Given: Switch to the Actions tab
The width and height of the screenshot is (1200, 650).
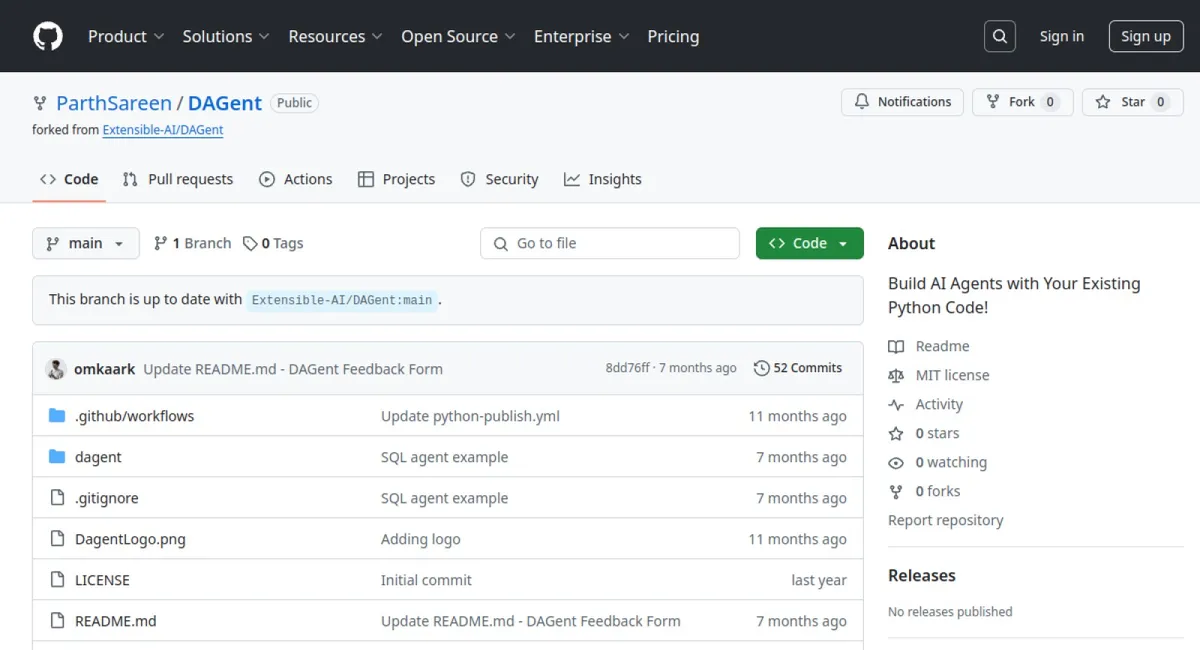Looking at the screenshot, I should [296, 179].
